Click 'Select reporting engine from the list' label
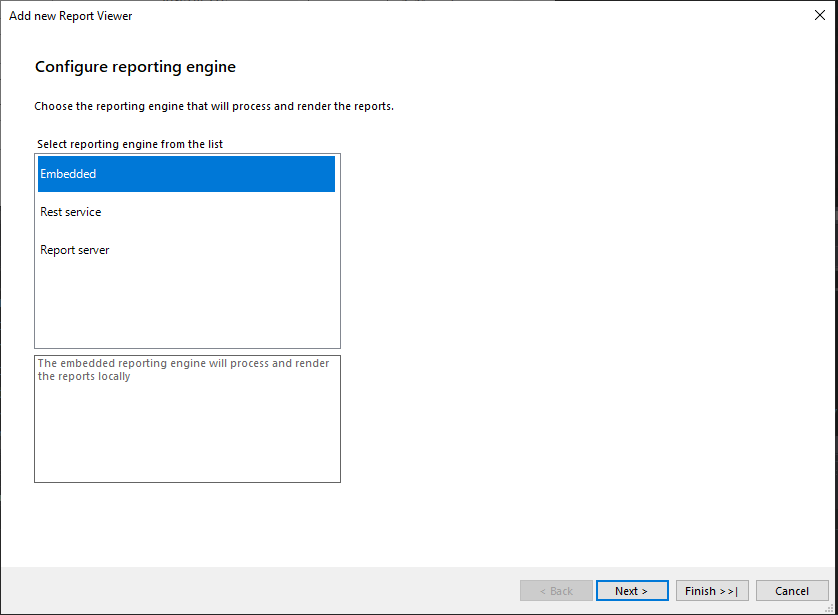The height and width of the screenshot is (615, 838). point(130,144)
